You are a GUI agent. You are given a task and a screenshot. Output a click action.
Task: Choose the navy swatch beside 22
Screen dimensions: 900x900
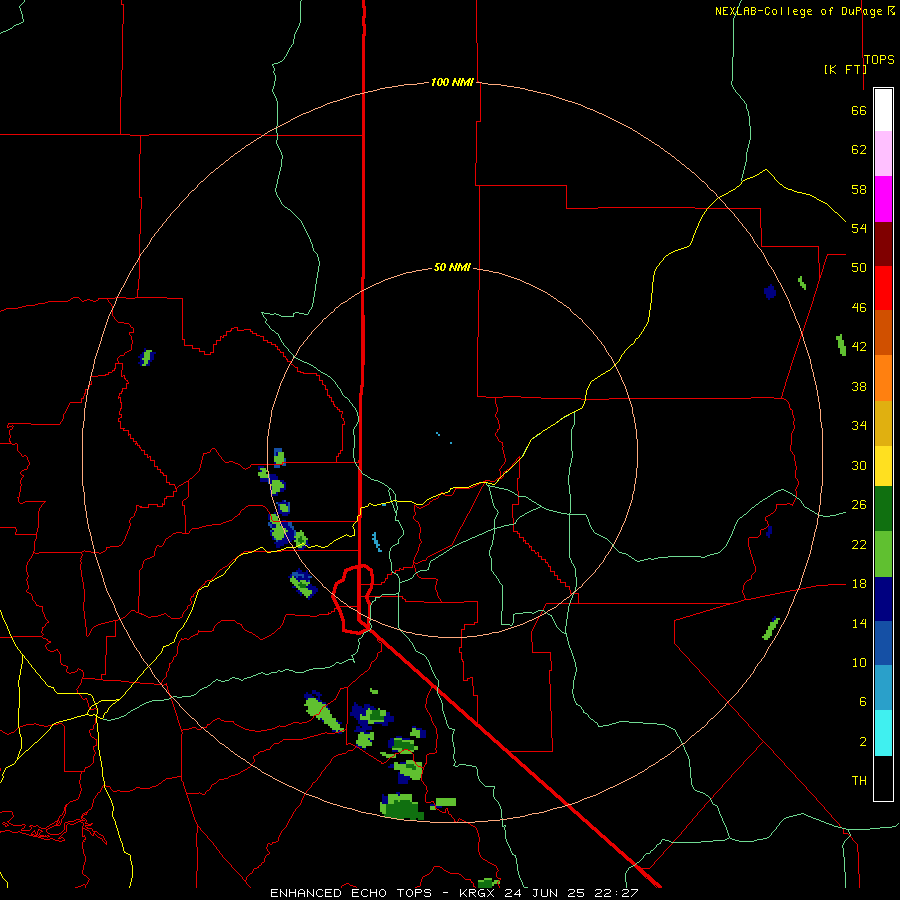pyautogui.click(x=883, y=599)
